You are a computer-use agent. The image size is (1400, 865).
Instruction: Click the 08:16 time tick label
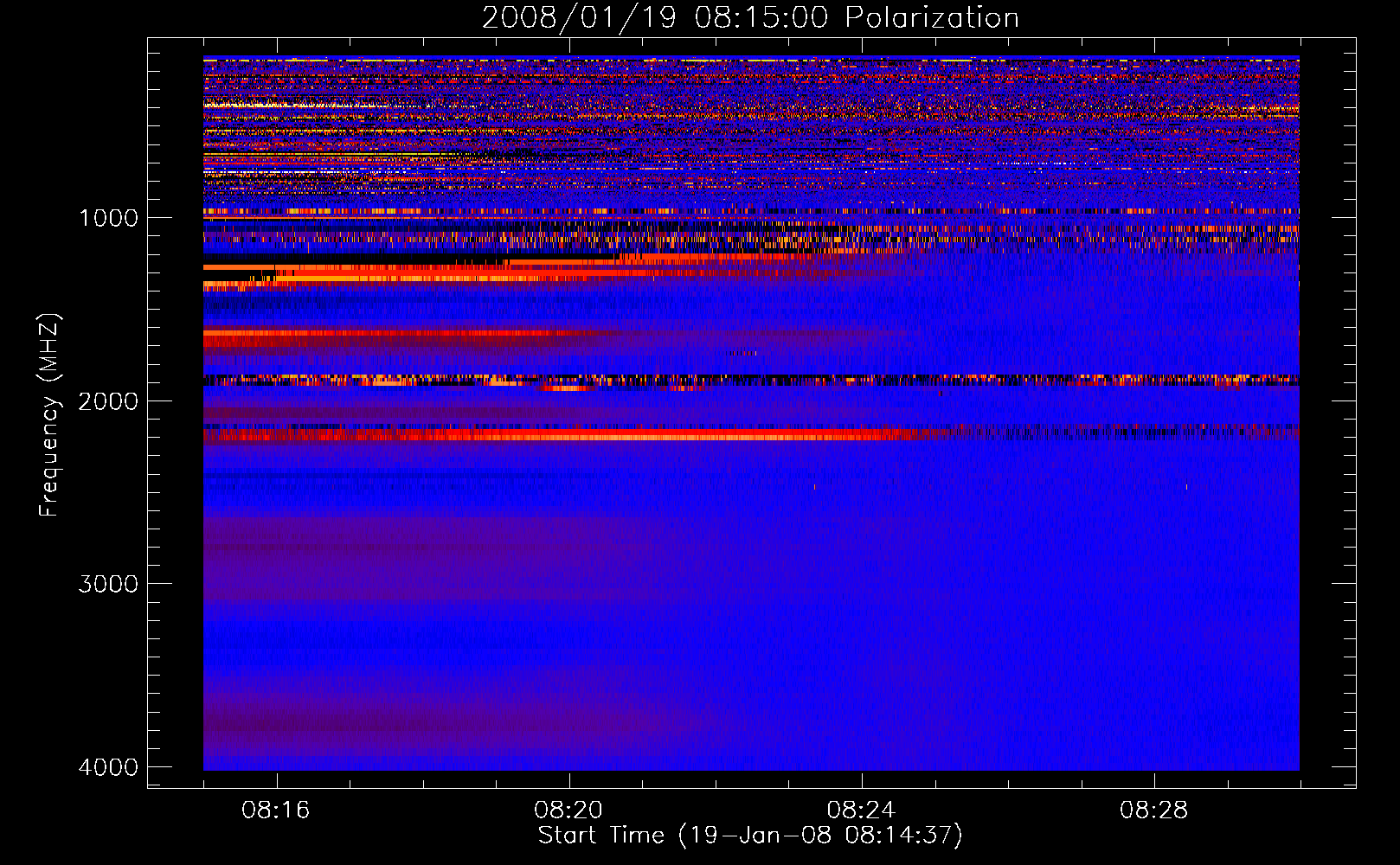(276, 811)
